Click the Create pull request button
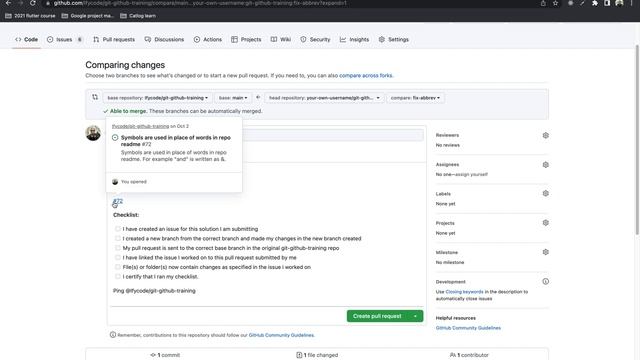 coord(377,316)
